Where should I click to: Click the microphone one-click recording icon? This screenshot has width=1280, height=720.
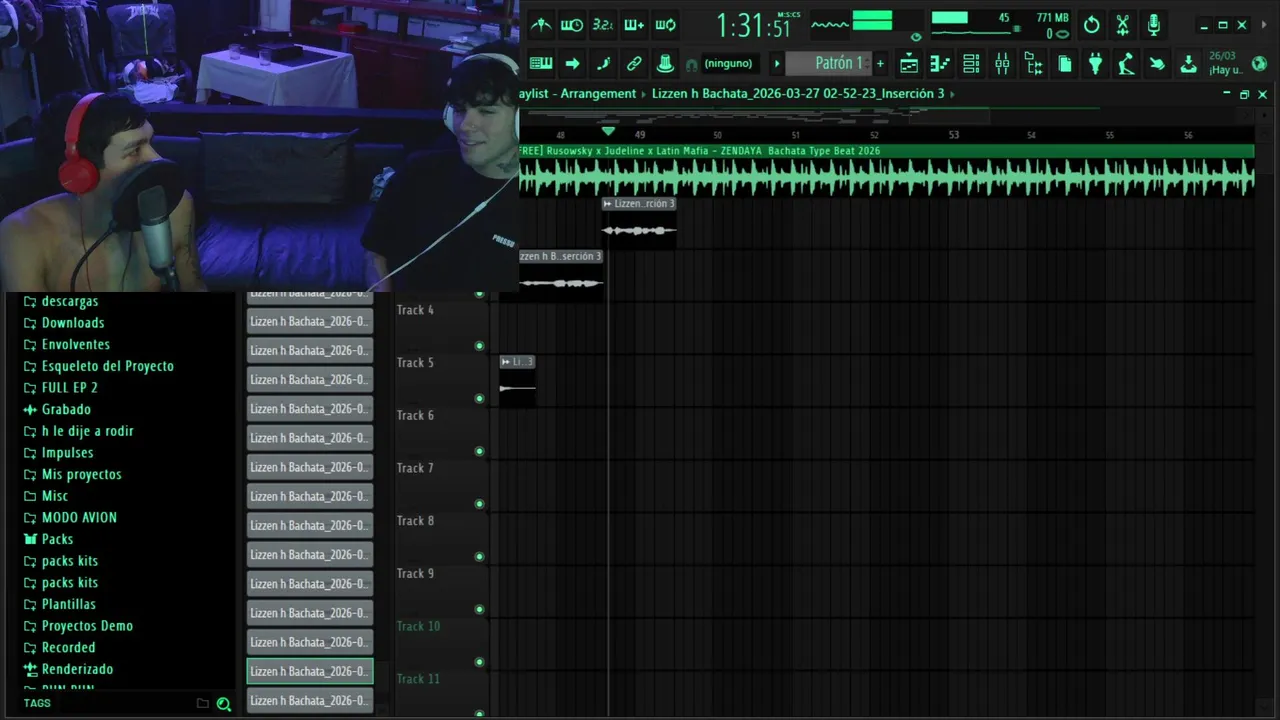click(x=1154, y=25)
